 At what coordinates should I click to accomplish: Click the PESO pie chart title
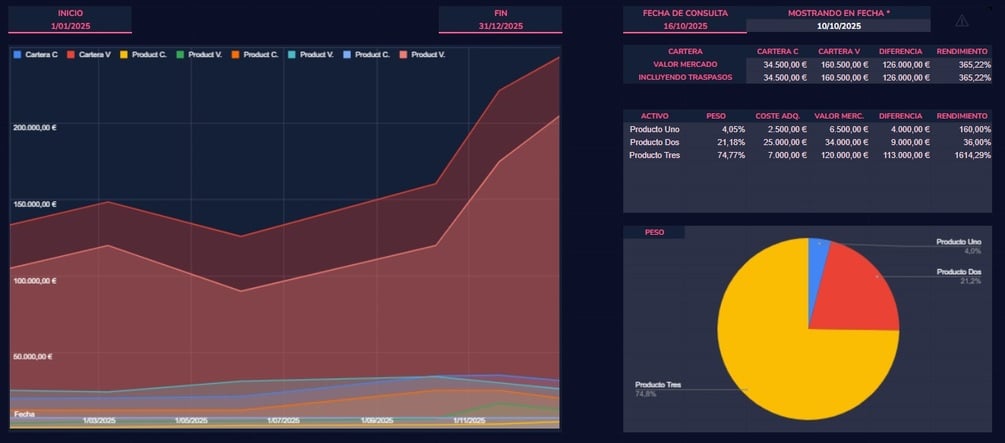coord(654,232)
